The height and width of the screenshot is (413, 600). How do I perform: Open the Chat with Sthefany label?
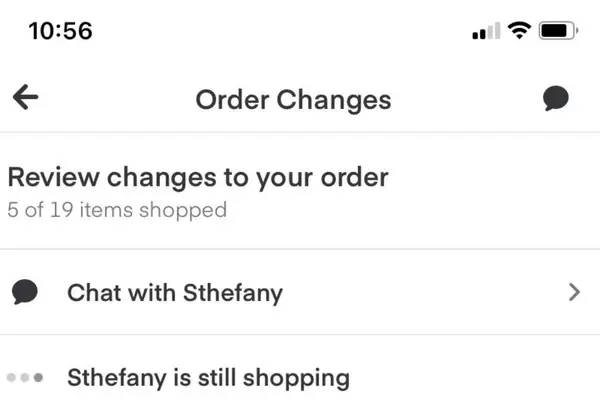[174, 293]
